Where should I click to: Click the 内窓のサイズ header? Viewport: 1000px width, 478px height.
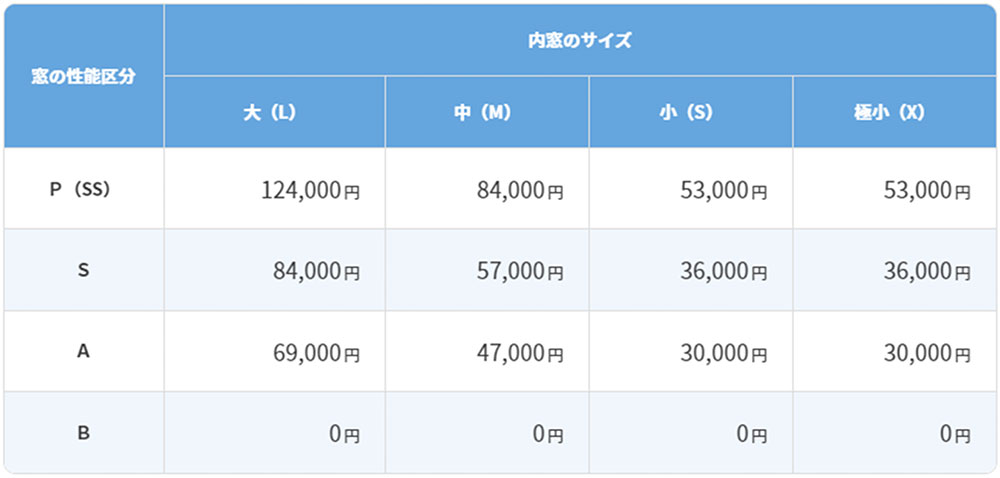click(580, 41)
